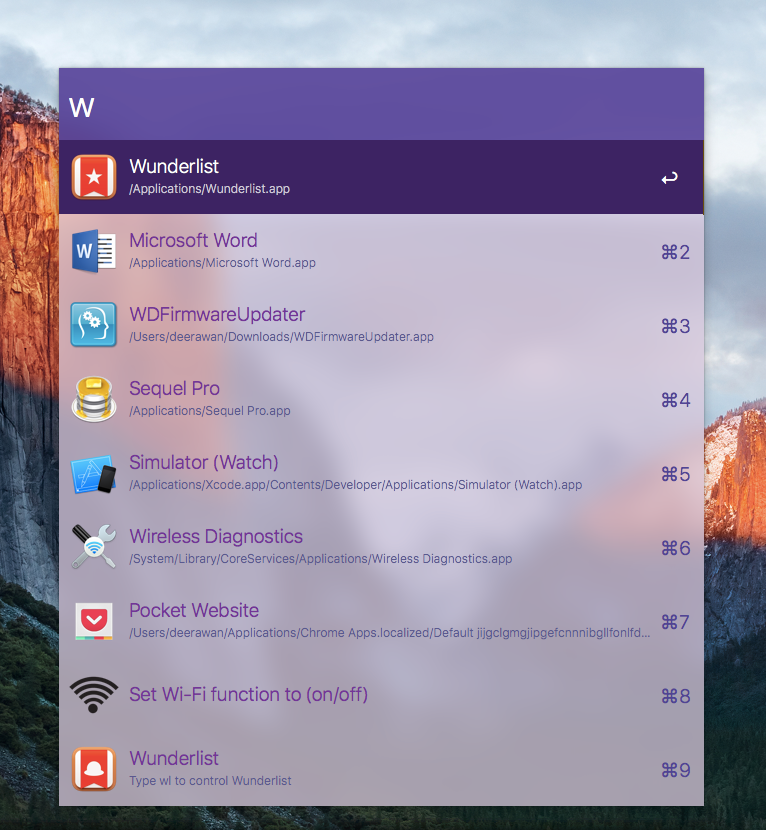Click the Microsoft Word app icon
766x830 pixels.
tap(94, 251)
